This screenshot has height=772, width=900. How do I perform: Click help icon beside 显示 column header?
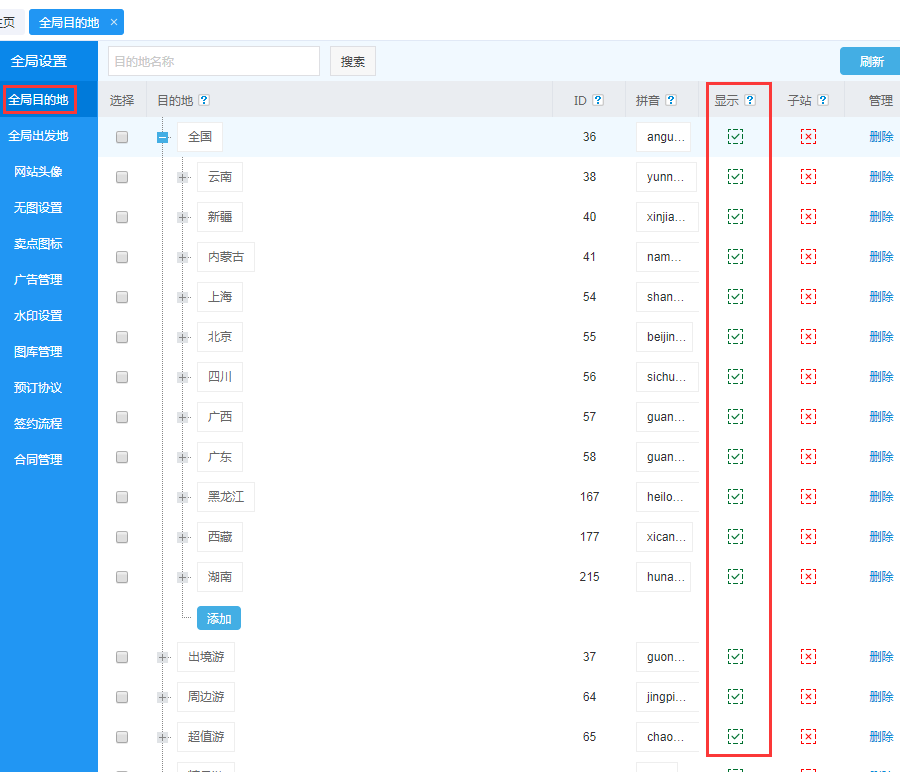click(x=750, y=100)
